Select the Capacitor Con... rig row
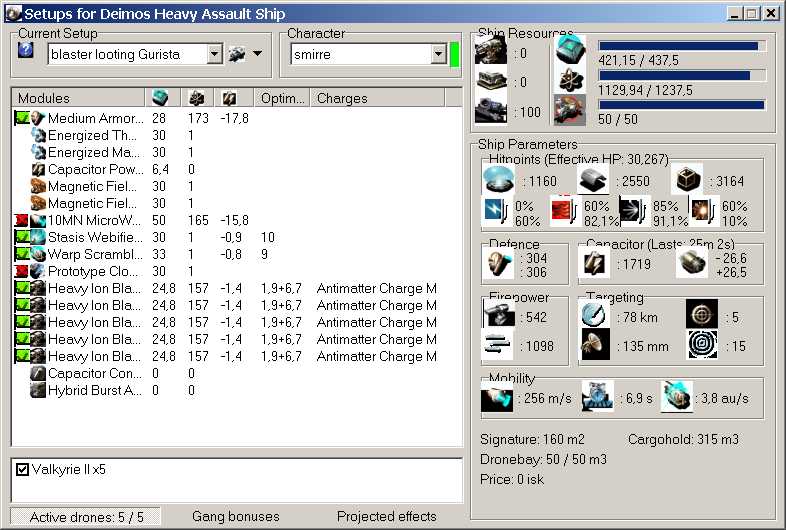 (x=237, y=373)
